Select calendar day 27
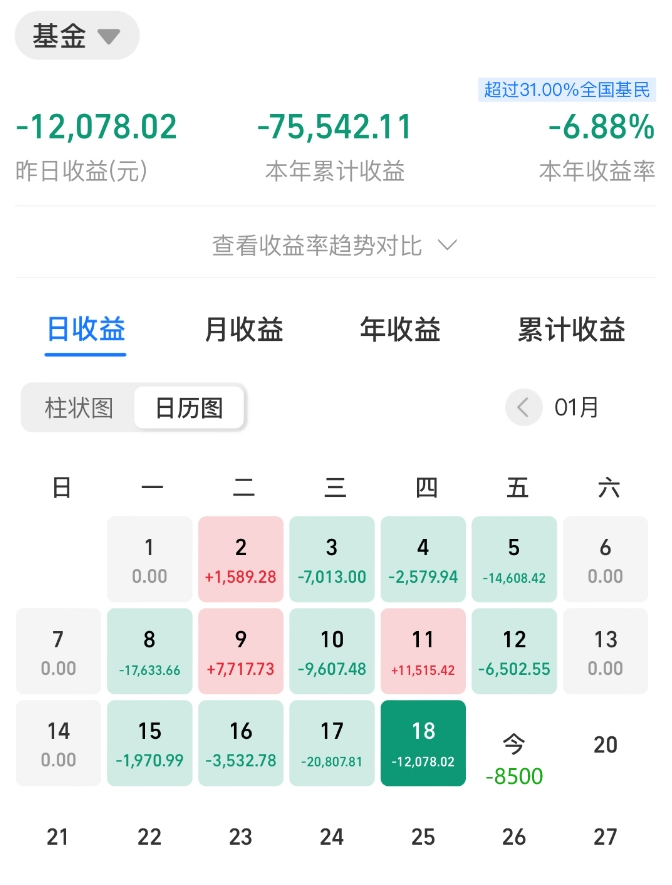The height and width of the screenshot is (885, 672). click(x=605, y=836)
